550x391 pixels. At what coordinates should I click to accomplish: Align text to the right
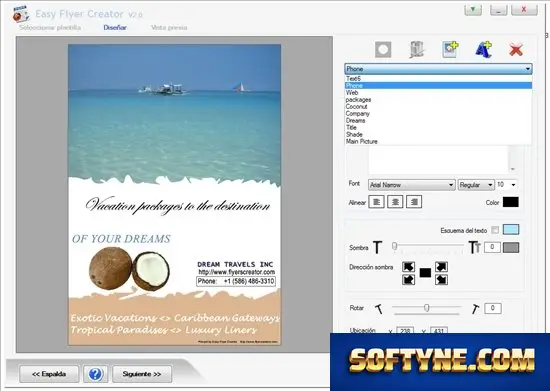[x=414, y=202]
